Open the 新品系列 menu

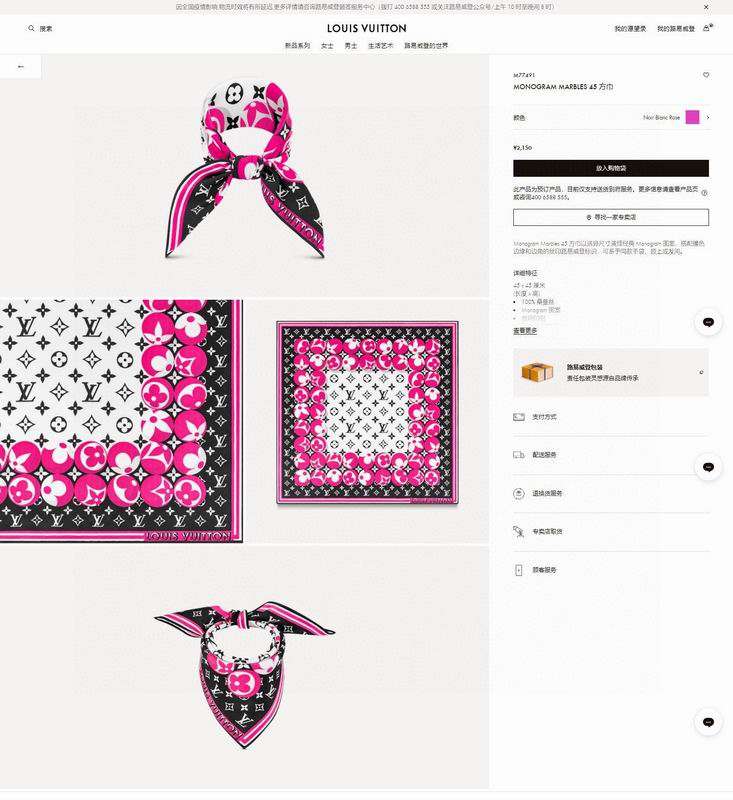pyautogui.click(x=297, y=45)
